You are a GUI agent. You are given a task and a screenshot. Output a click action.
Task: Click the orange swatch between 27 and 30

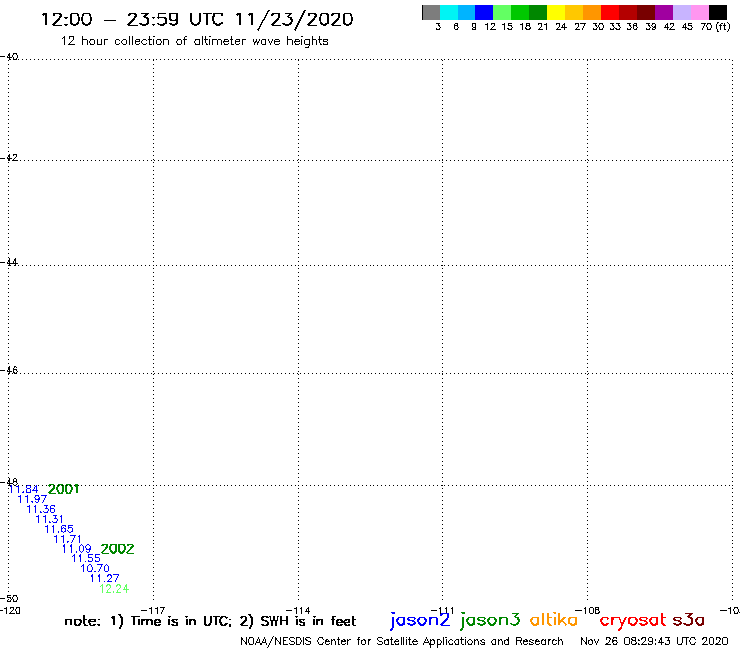point(592,12)
